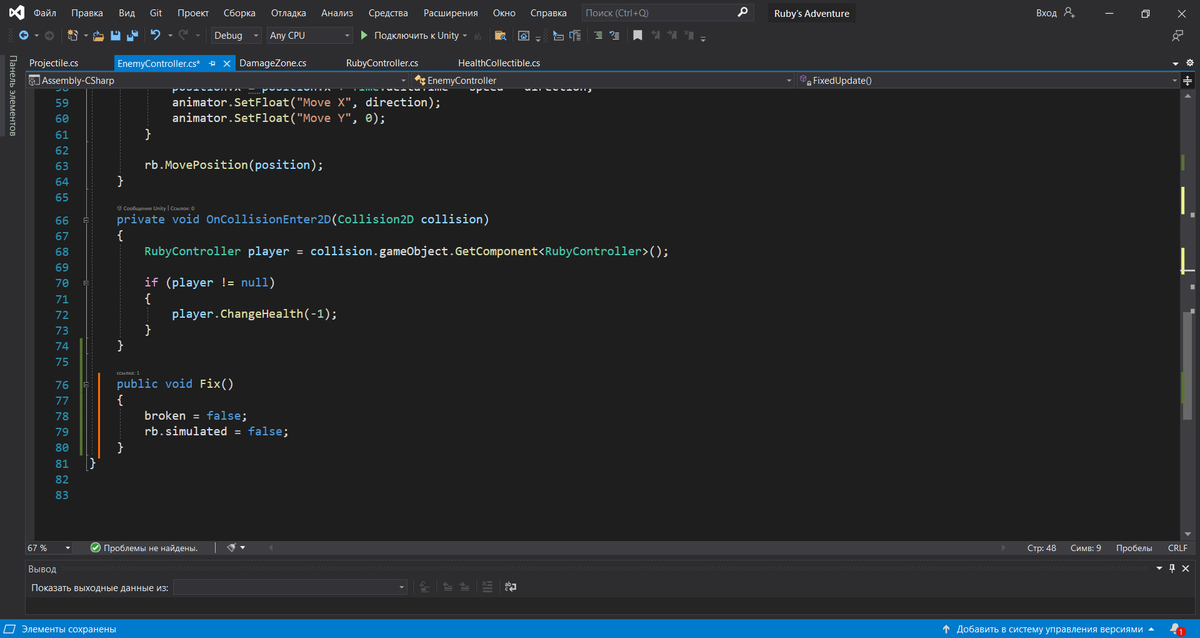Open the undo history dropdown arrow
Viewport: 1200px width, 638px height.
pos(169,35)
